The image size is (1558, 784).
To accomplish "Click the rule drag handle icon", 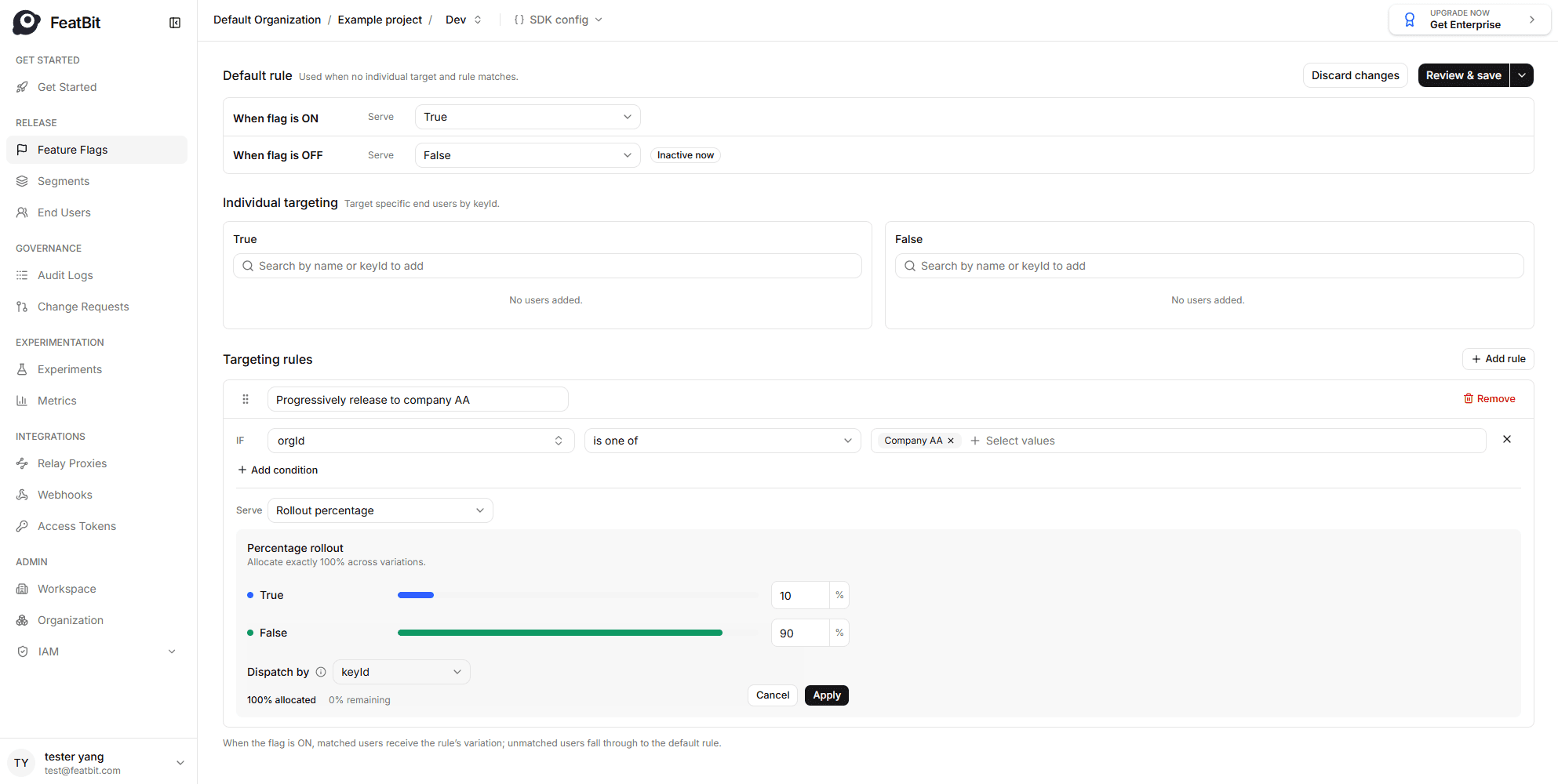I will point(246,399).
